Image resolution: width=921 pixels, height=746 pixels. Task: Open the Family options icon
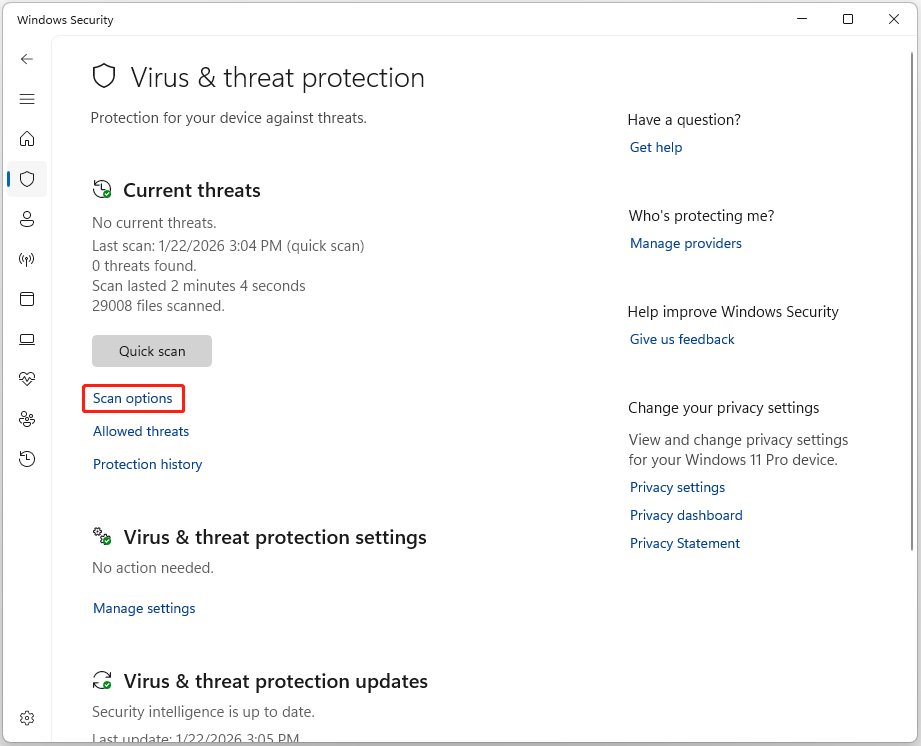click(27, 419)
